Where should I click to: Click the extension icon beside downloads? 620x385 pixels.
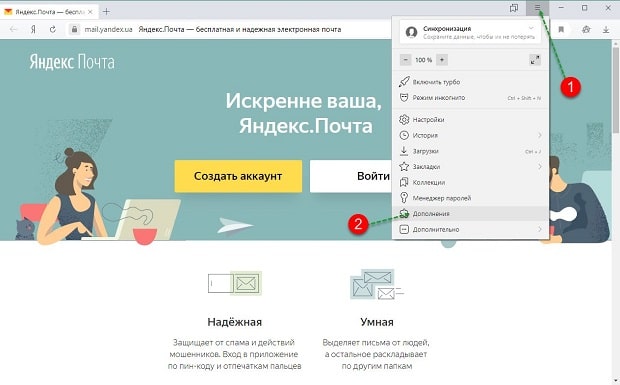click(586, 30)
